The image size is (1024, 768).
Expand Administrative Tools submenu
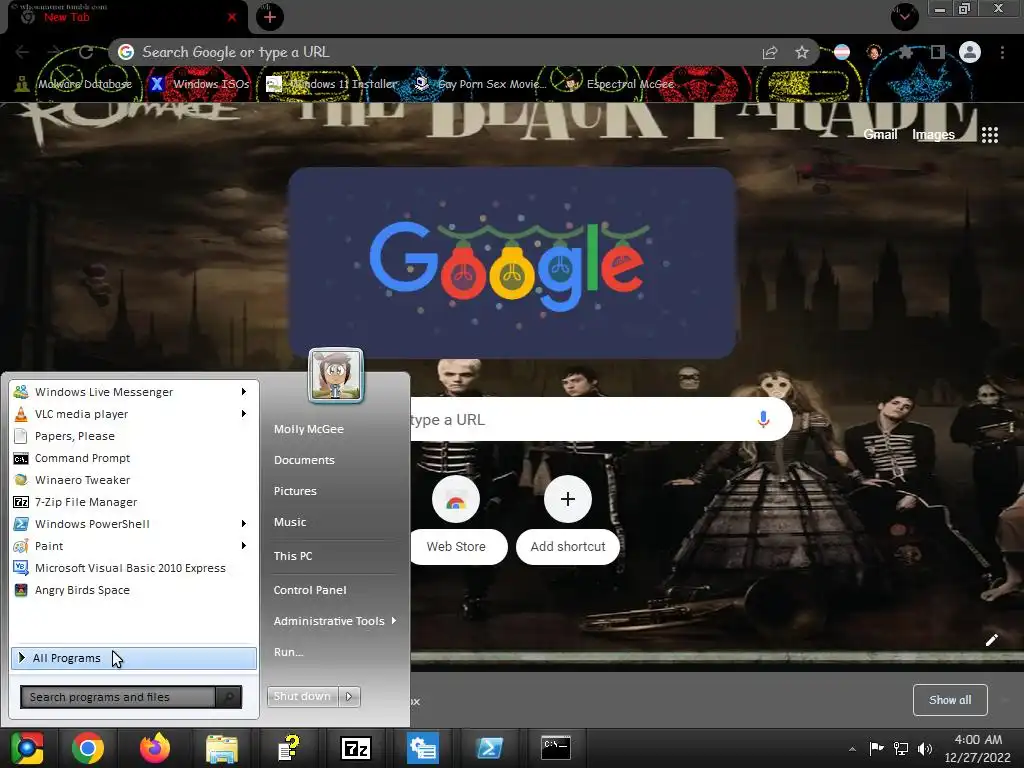(x=335, y=621)
